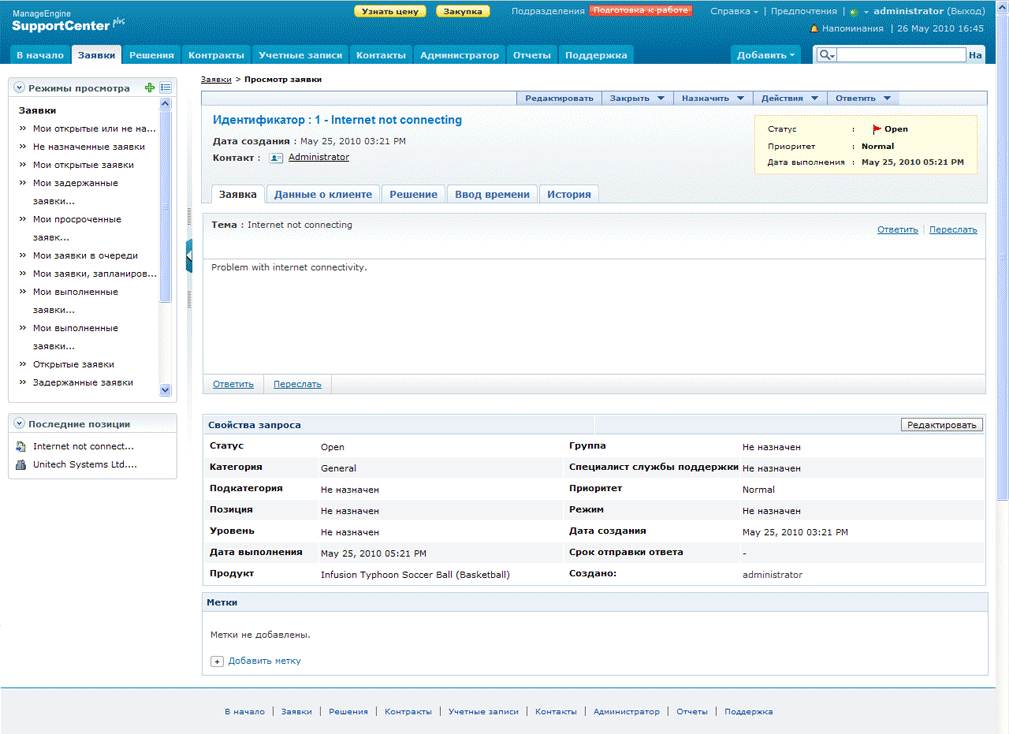Open the Справка dropdown menu
1009x734 pixels.
tap(734, 11)
